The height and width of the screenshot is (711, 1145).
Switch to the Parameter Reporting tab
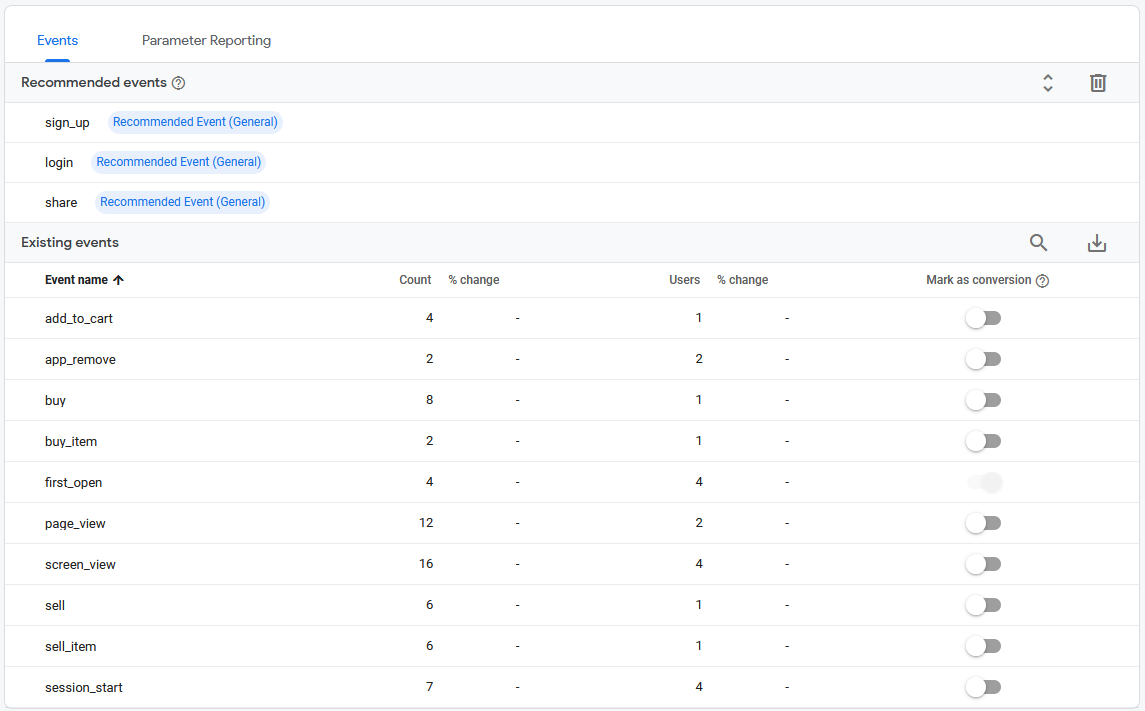coord(206,40)
